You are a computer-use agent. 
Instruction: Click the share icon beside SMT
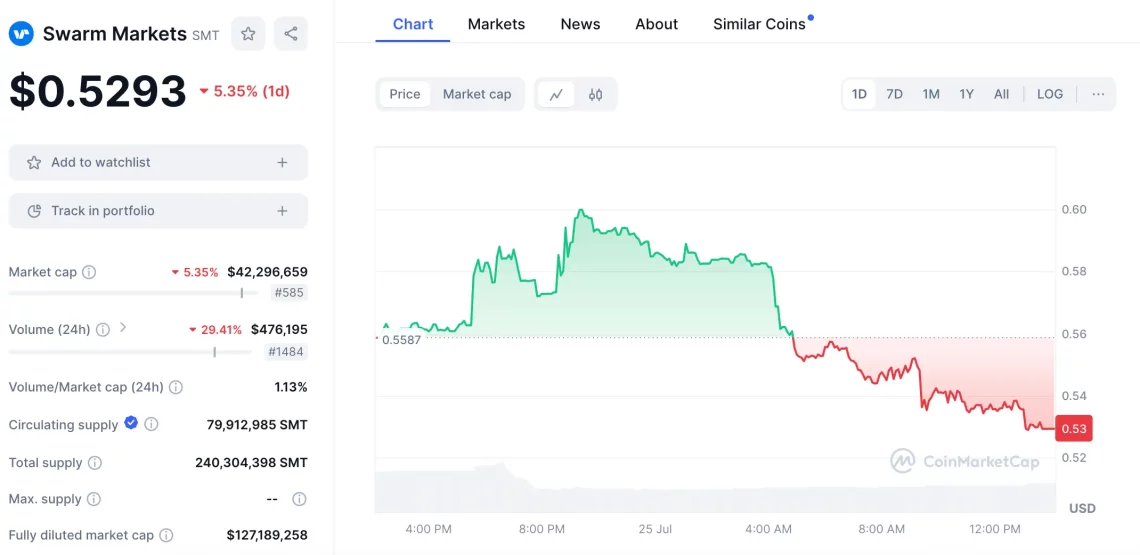[x=291, y=33]
